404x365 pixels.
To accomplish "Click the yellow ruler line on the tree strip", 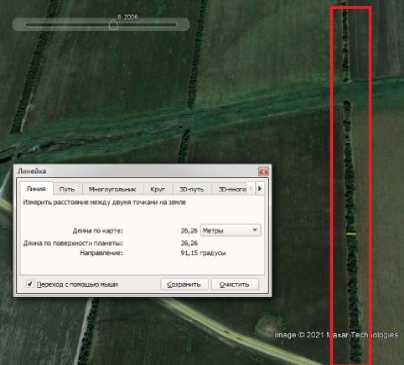I will click(x=351, y=234).
